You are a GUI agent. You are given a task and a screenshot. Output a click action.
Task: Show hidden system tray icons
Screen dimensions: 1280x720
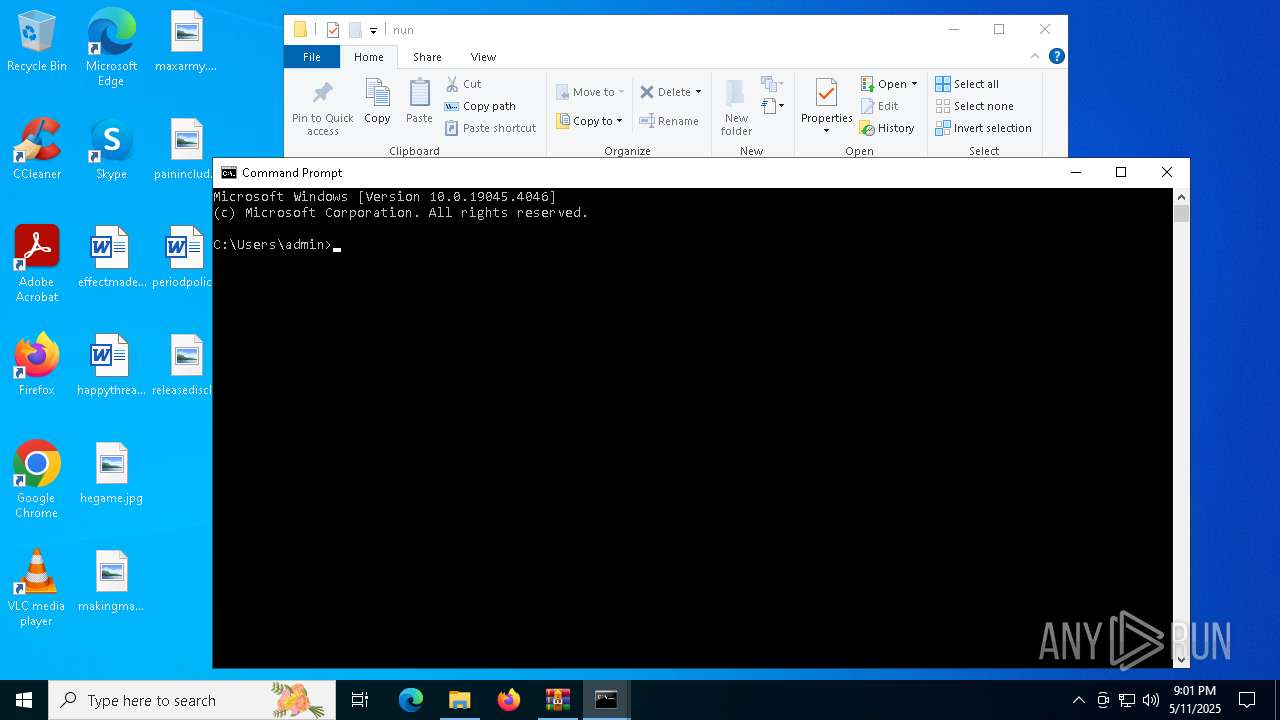click(1078, 700)
